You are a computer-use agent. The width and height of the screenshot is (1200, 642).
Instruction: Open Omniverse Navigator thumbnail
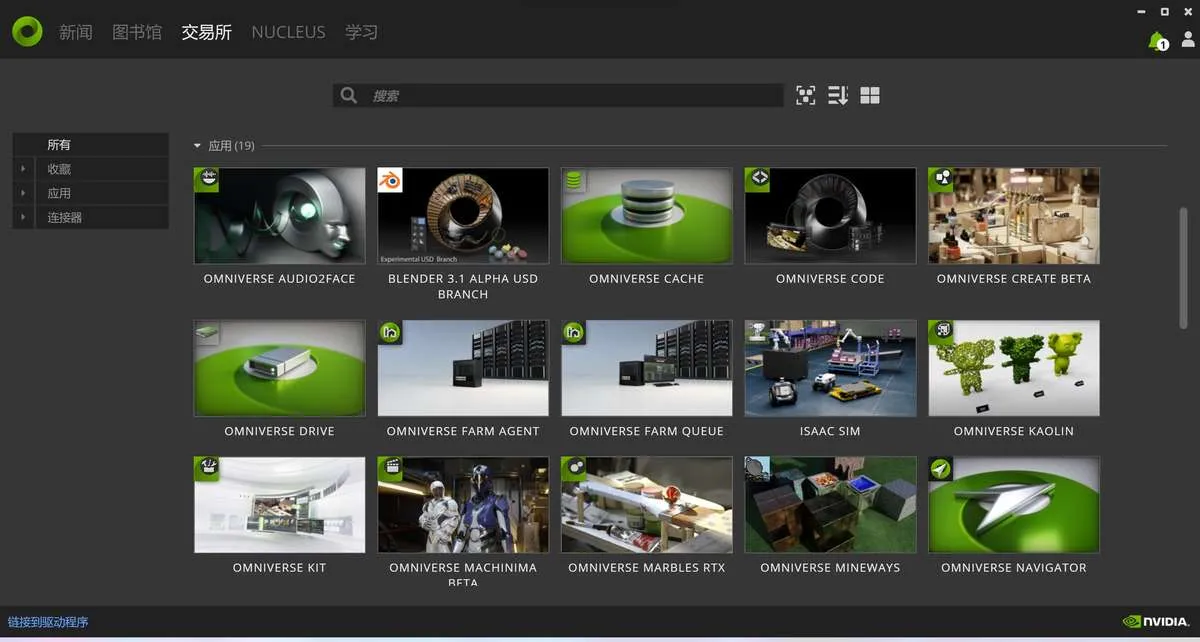point(1014,505)
